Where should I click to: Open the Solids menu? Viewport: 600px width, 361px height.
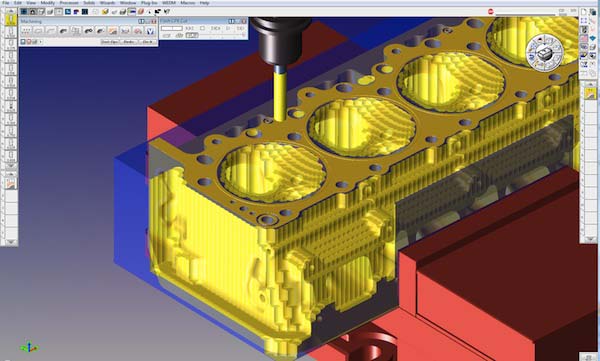(x=89, y=3)
